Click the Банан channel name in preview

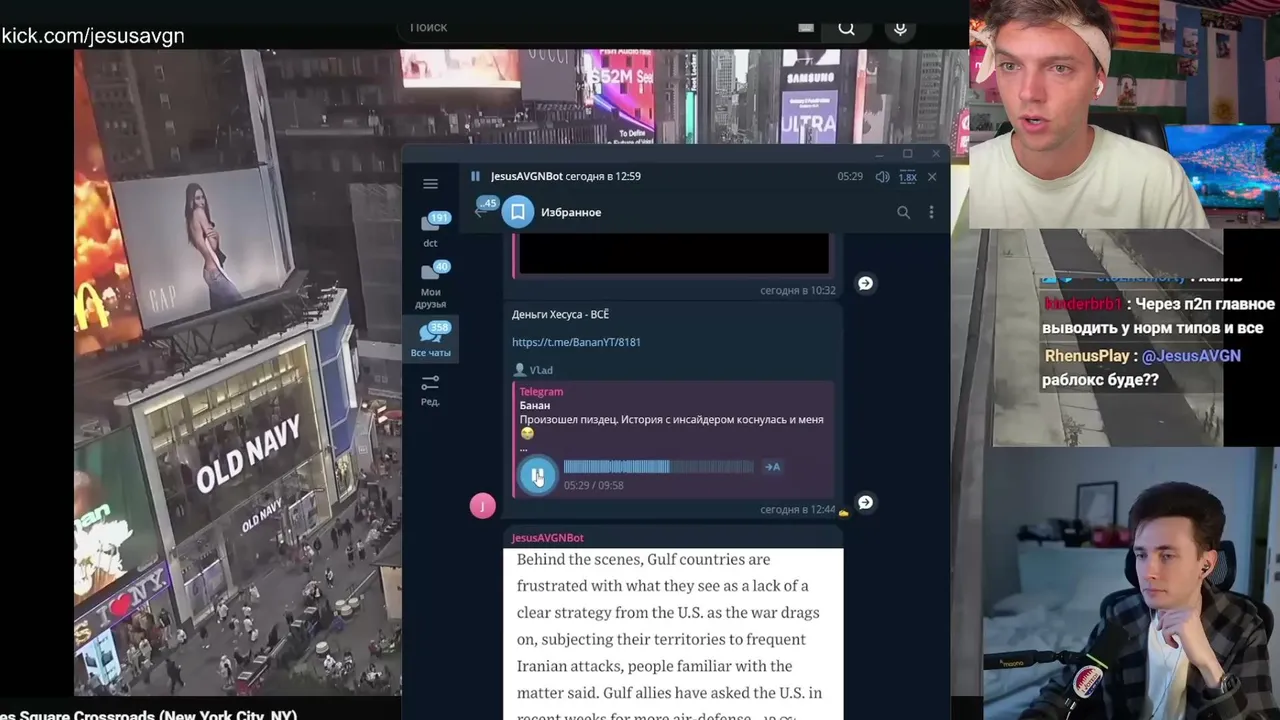[535, 406]
